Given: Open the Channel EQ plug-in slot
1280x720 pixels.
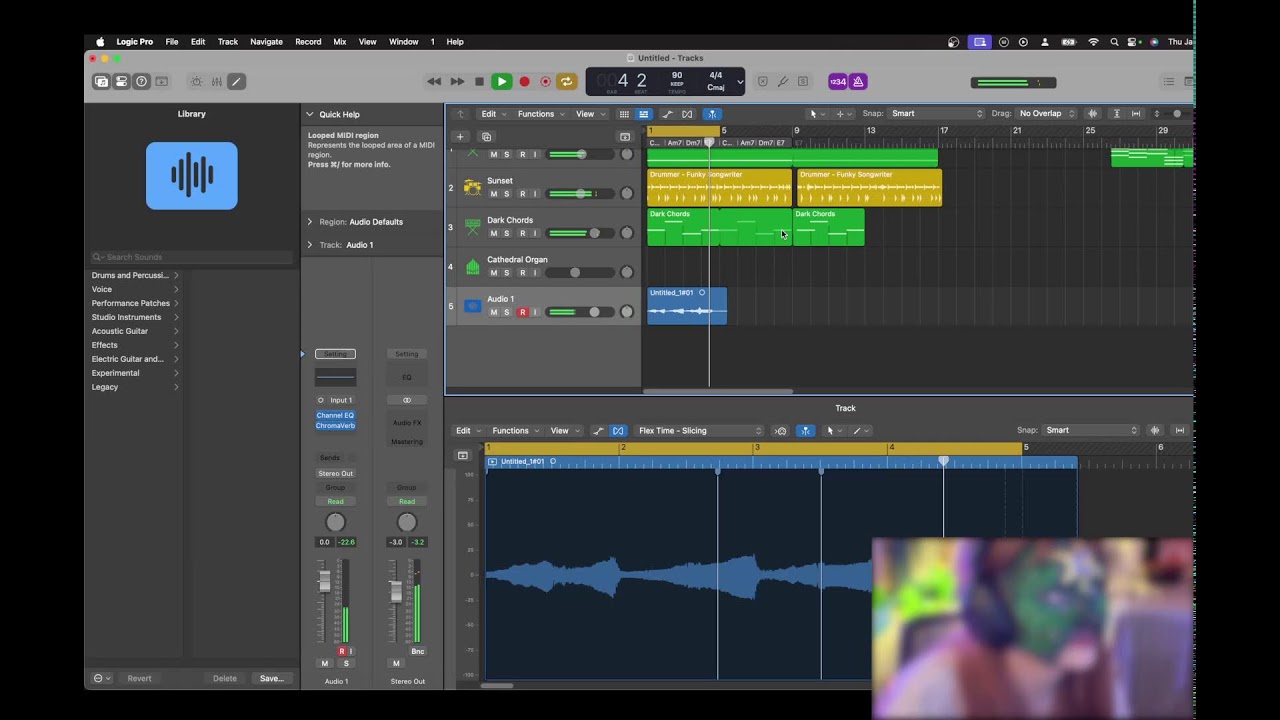Looking at the screenshot, I should pos(335,416).
